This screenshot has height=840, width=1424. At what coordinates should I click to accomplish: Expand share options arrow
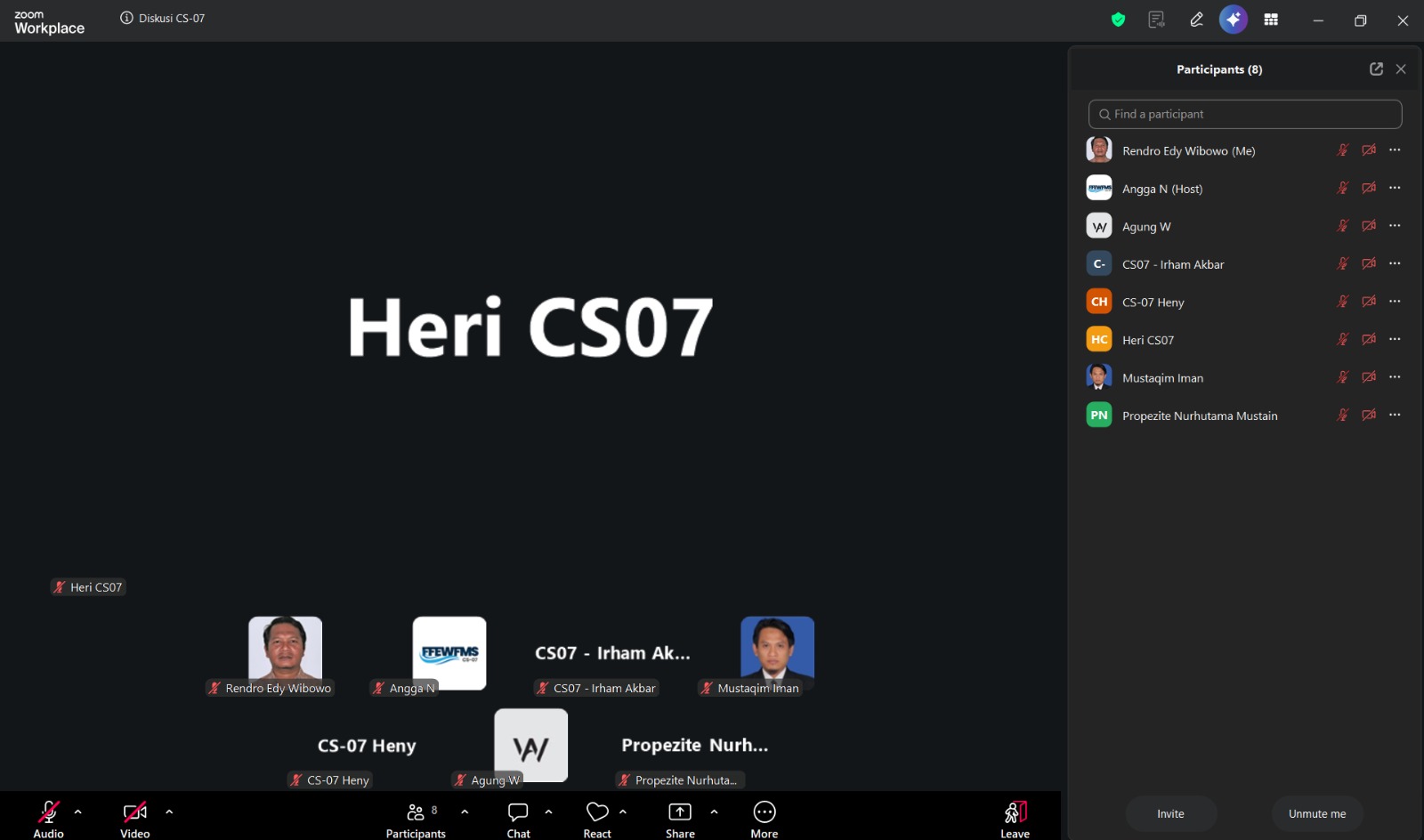tap(714, 812)
